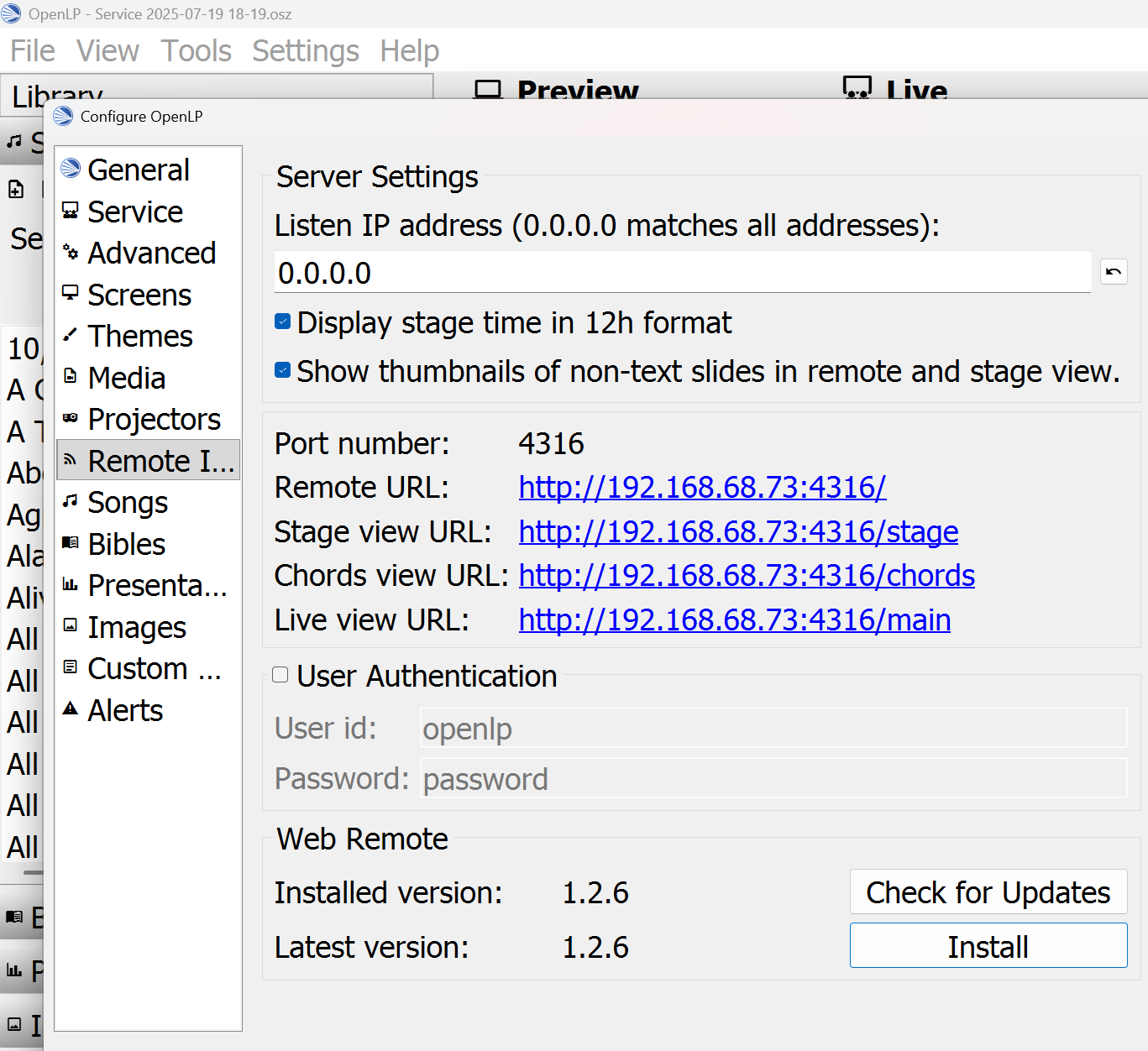Viewport: 1148px width, 1051px height.
Task: Open the Chords view URL link
Action: pyautogui.click(x=747, y=576)
